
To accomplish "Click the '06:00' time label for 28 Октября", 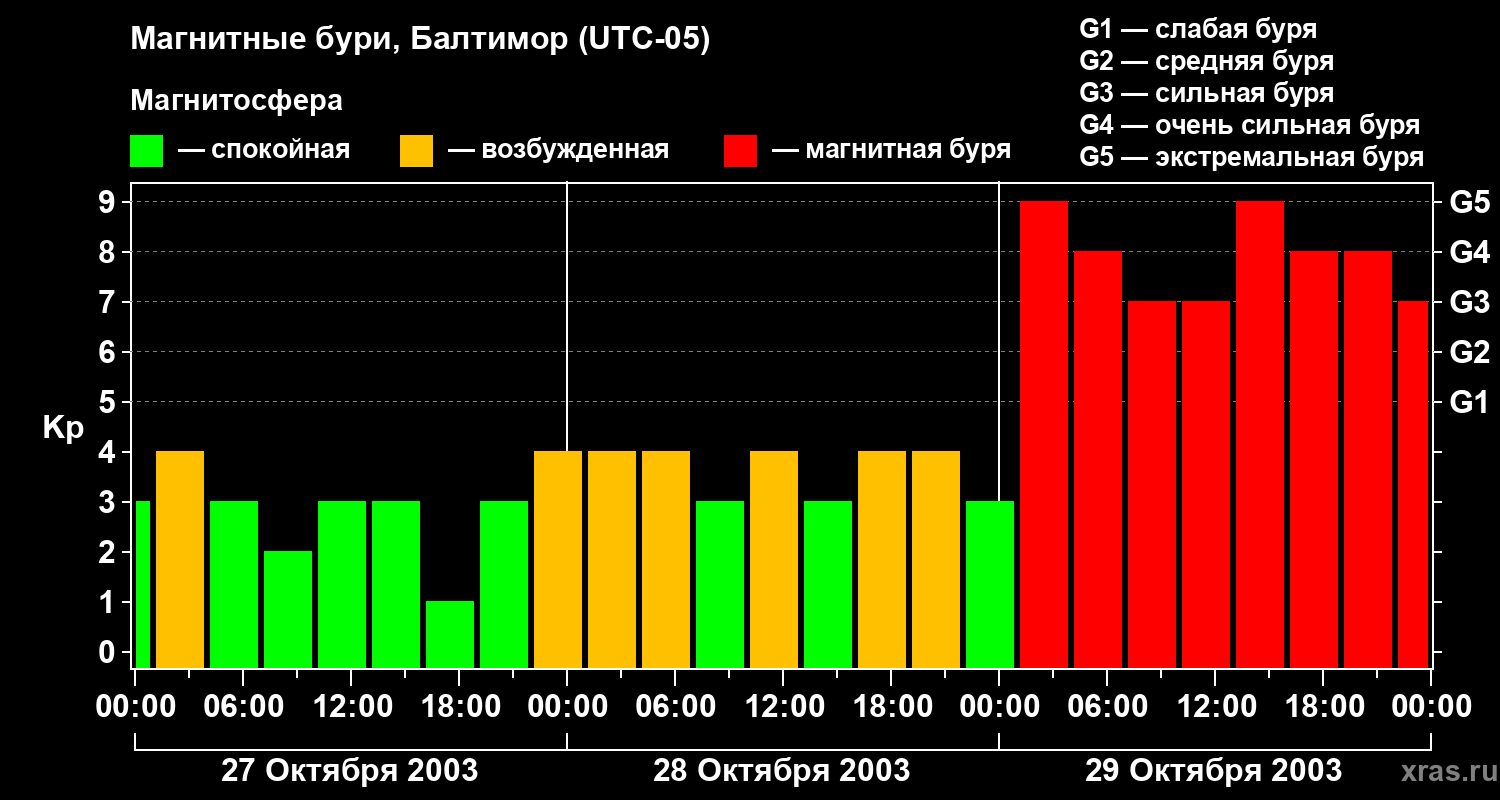I will pos(675,707).
